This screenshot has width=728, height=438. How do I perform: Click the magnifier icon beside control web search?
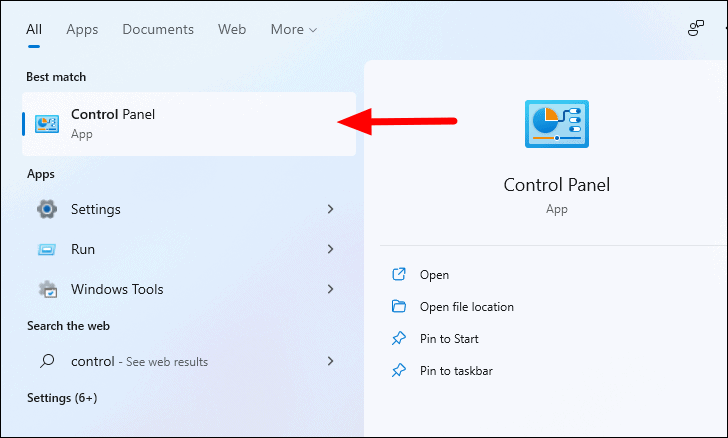pyautogui.click(x=47, y=361)
